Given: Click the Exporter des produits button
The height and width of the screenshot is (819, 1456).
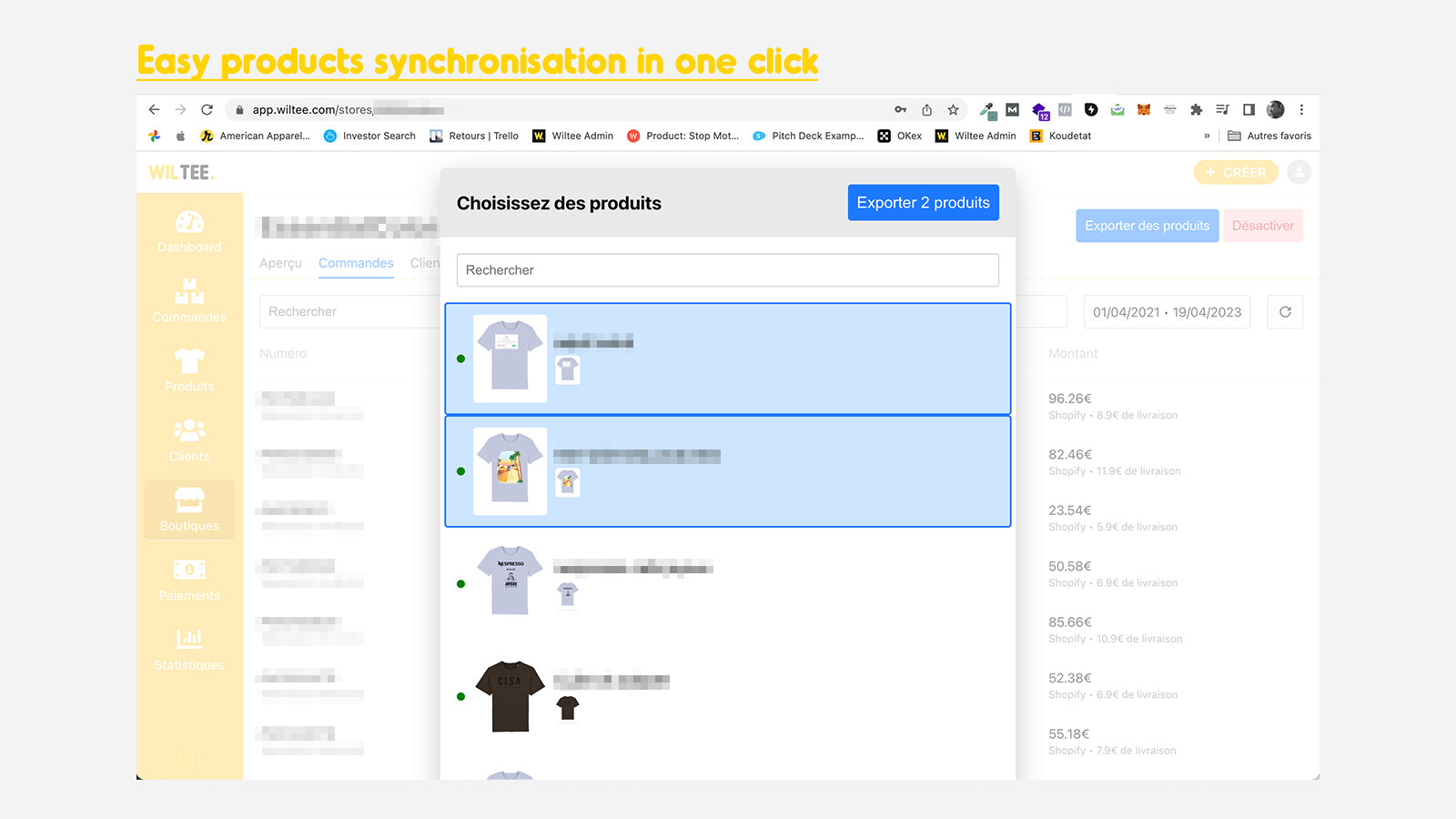Looking at the screenshot, I should 1147,226.
